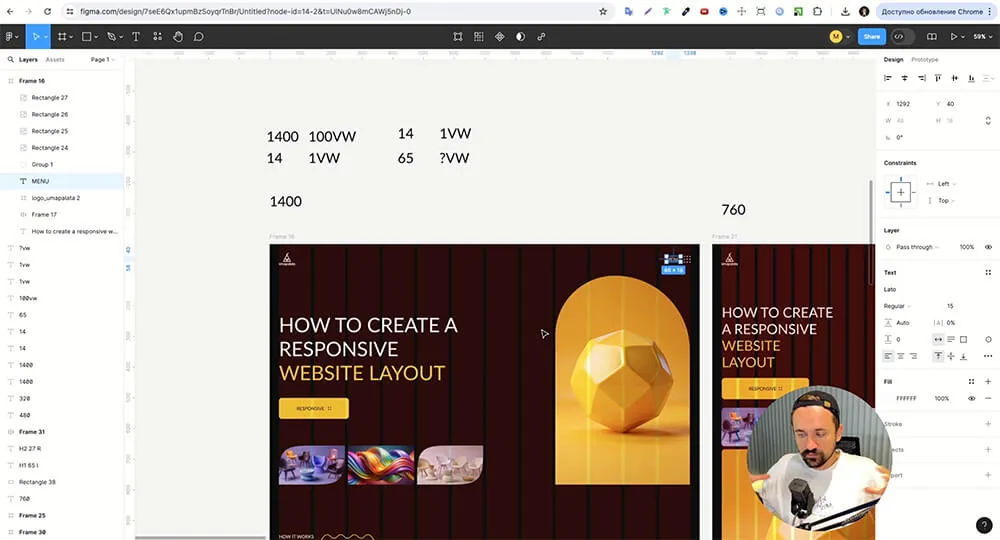1000x540 pixels.
Task: Open zoom level 59% dropdown
Action: click(x=983, y=37)
